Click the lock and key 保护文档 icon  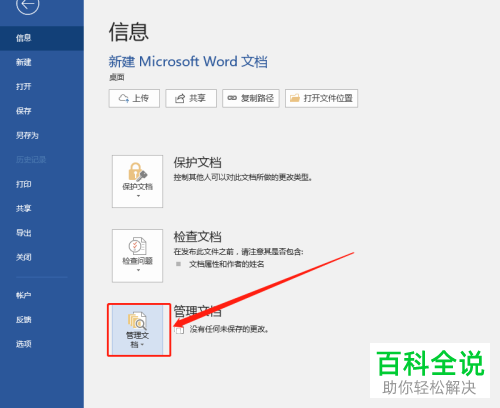click(x=137, y=172)
